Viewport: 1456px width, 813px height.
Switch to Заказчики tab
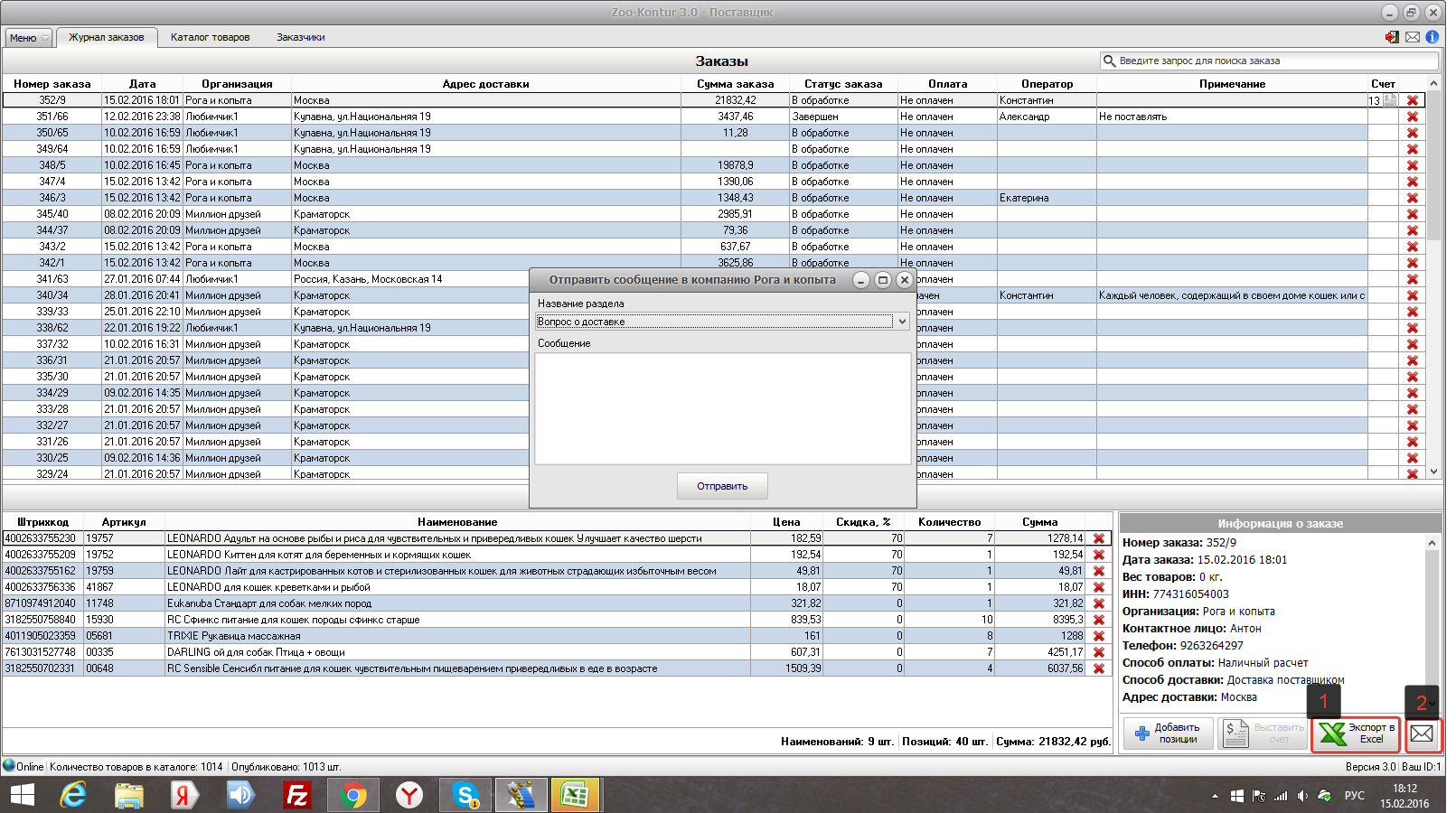click(x=300, y=37)
